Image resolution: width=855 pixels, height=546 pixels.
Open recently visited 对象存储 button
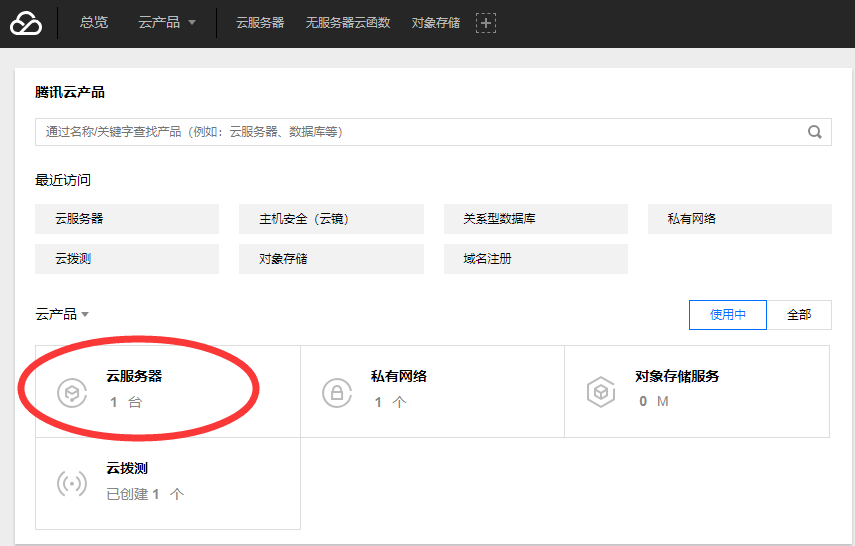[331, 259]
